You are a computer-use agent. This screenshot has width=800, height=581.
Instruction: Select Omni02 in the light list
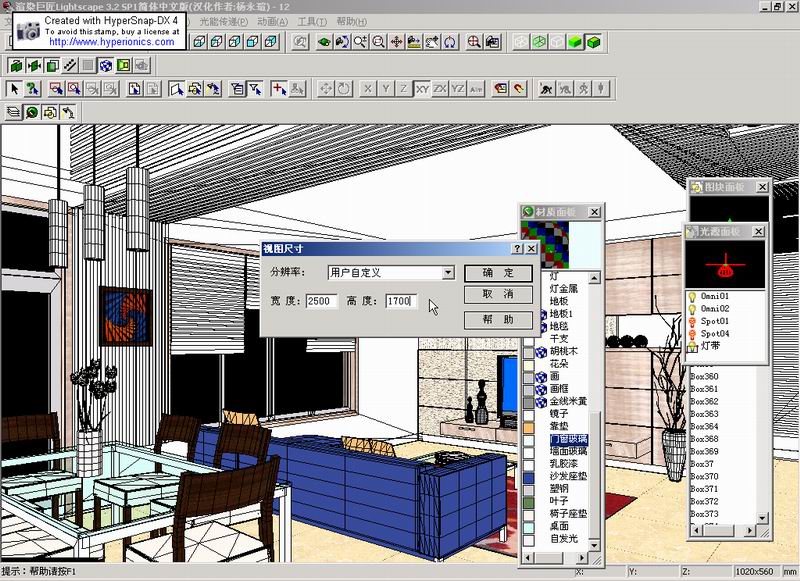pos(715,309)
